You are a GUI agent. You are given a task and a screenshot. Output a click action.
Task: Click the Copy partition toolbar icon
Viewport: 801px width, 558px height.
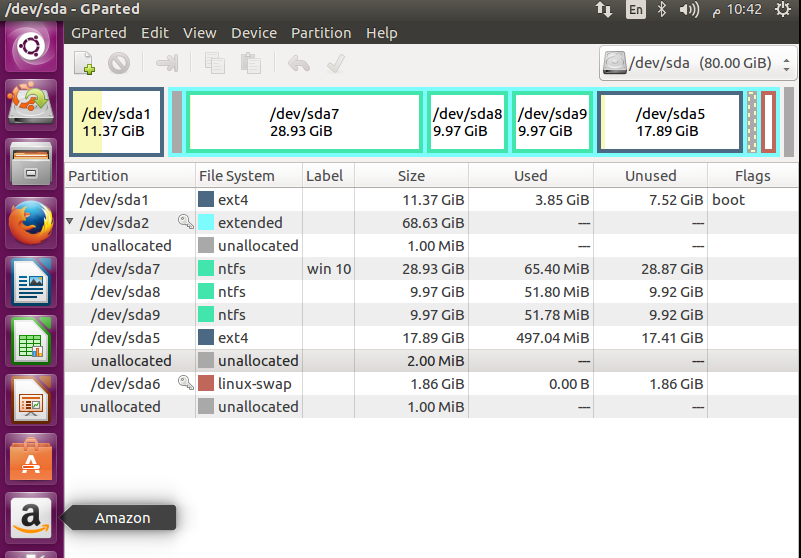[215, 63]
